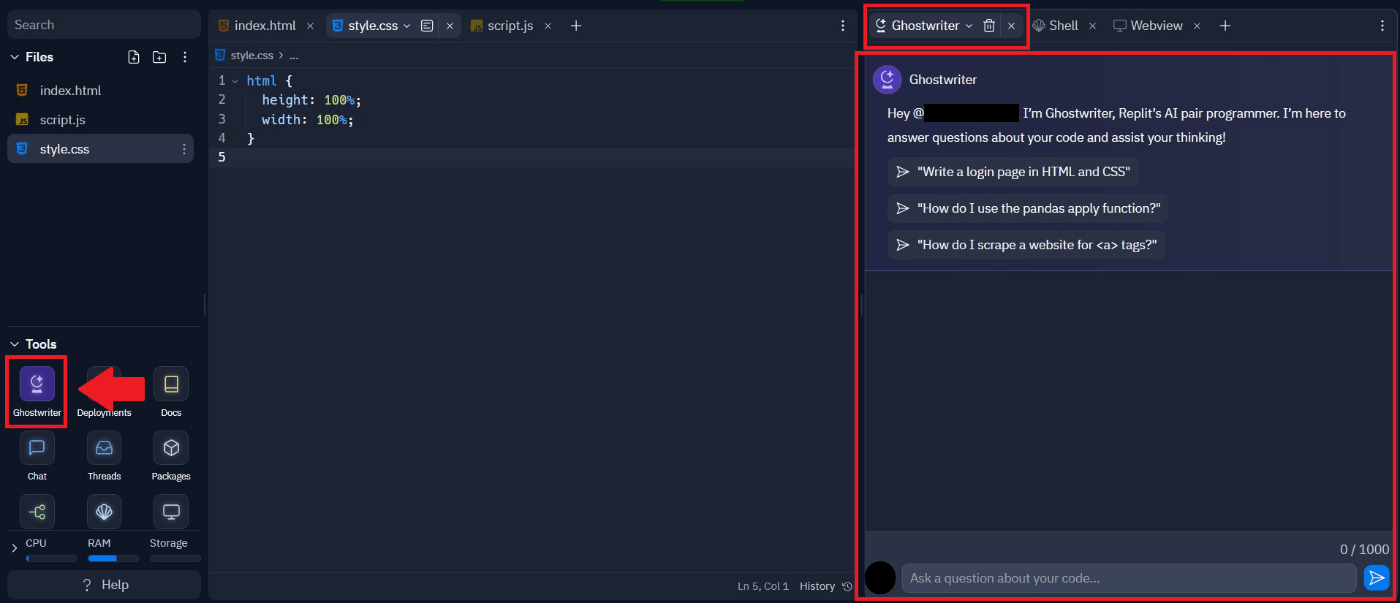Collapse the Files section
1400x603 pixels.
(x=14, y=57)
